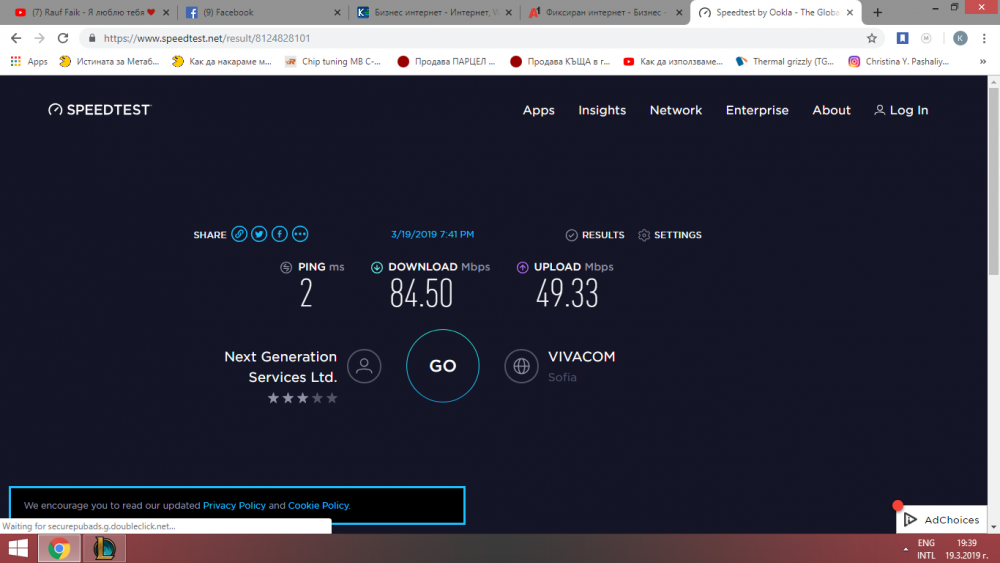
Task: Switch to the Фиксиран интернет tab
Action: (x=605, y=12)
